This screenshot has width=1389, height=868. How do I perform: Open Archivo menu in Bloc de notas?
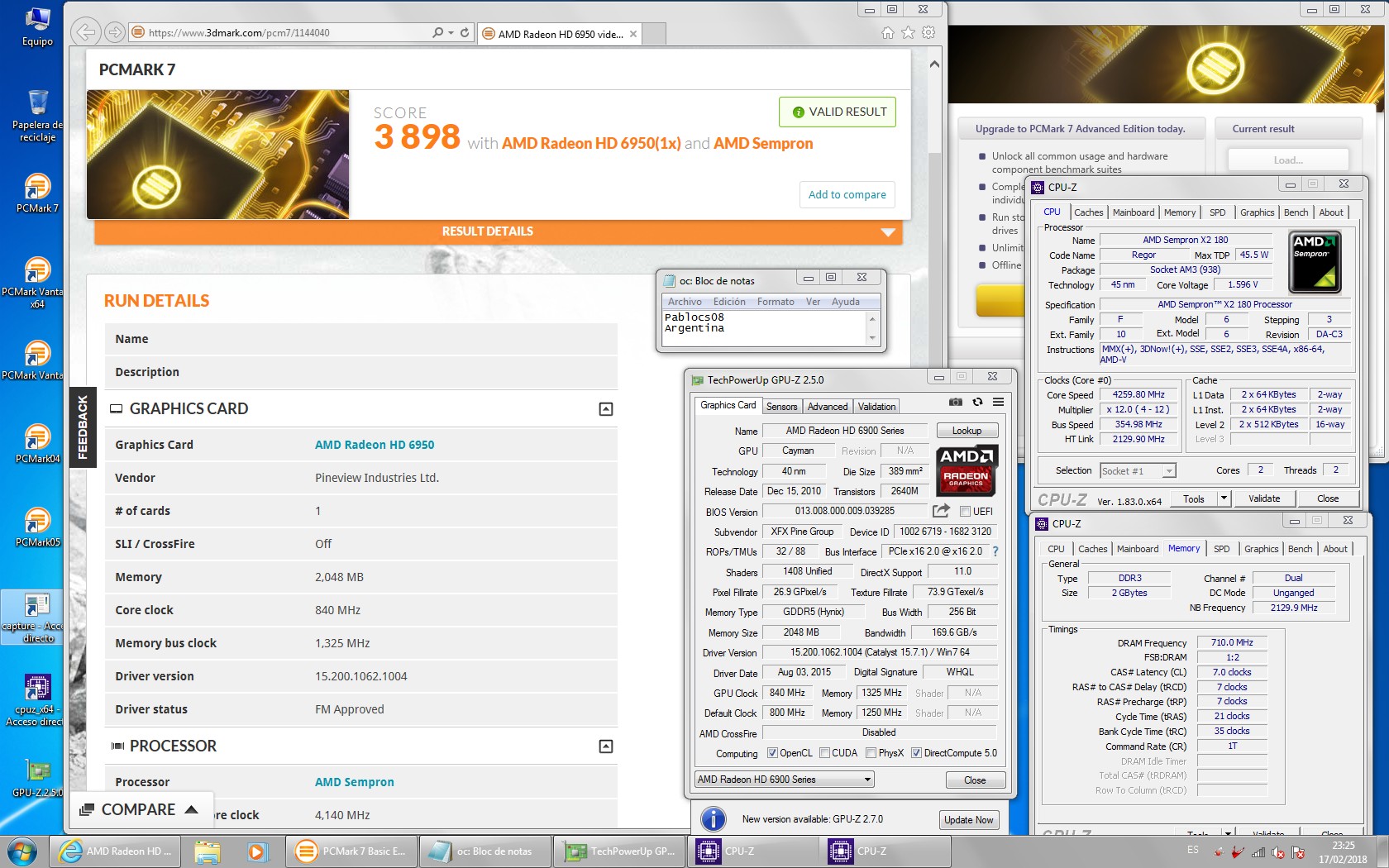click(x=685, y=302)
